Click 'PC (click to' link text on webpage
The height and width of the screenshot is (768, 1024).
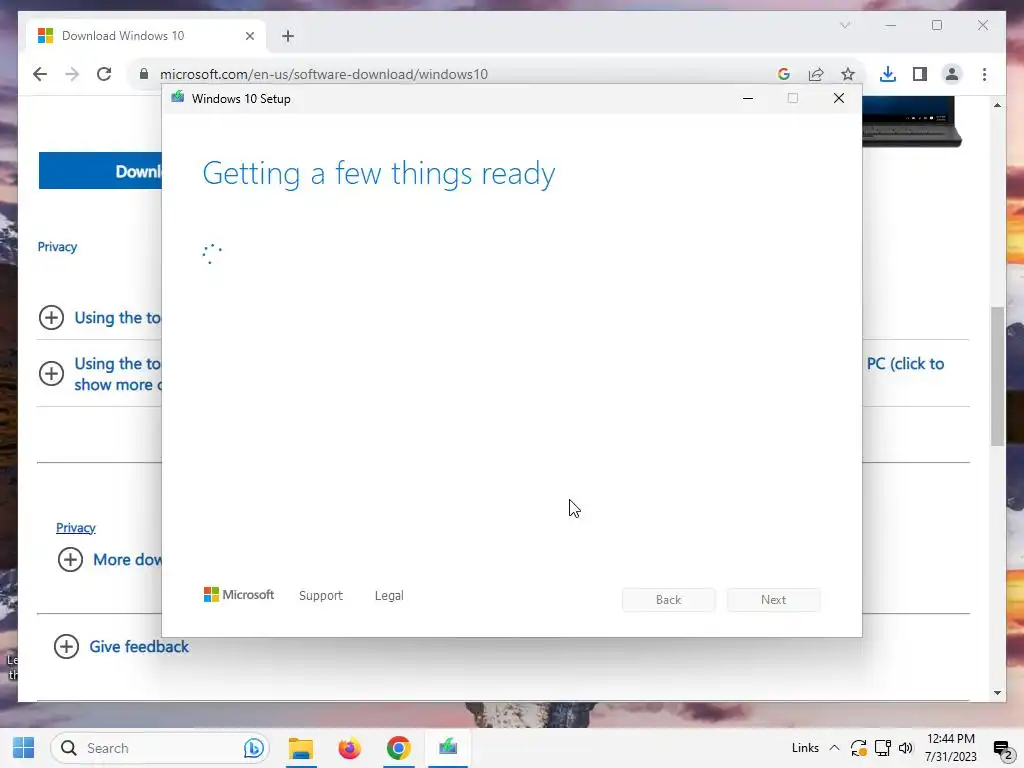click(x=905, y=364)
